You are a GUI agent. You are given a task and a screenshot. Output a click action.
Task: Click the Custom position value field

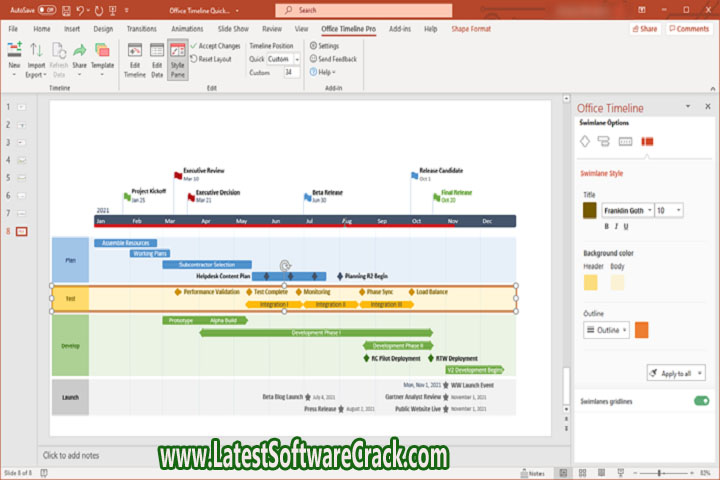tap(292, 72)
